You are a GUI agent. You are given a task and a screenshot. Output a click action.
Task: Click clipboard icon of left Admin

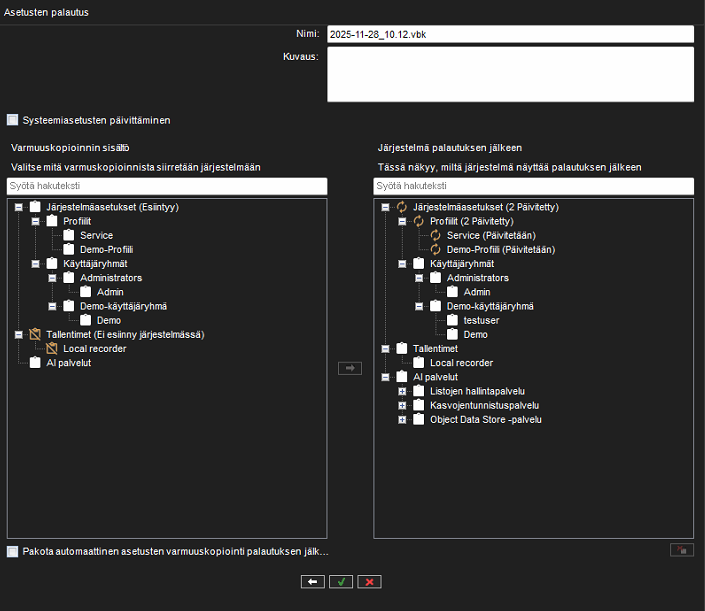(x=85, y=291)
